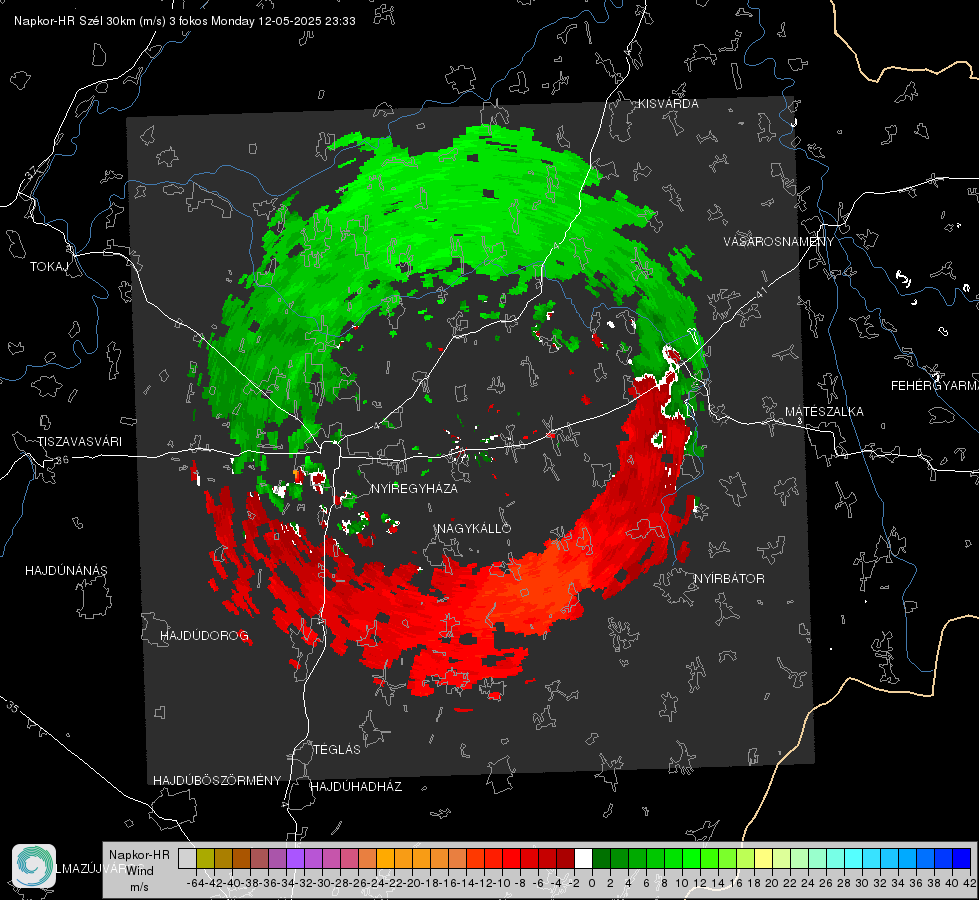Screen dimensions: 979x900
Task: Click the '-20' value on the legend scale
Action: pos(411,883)
